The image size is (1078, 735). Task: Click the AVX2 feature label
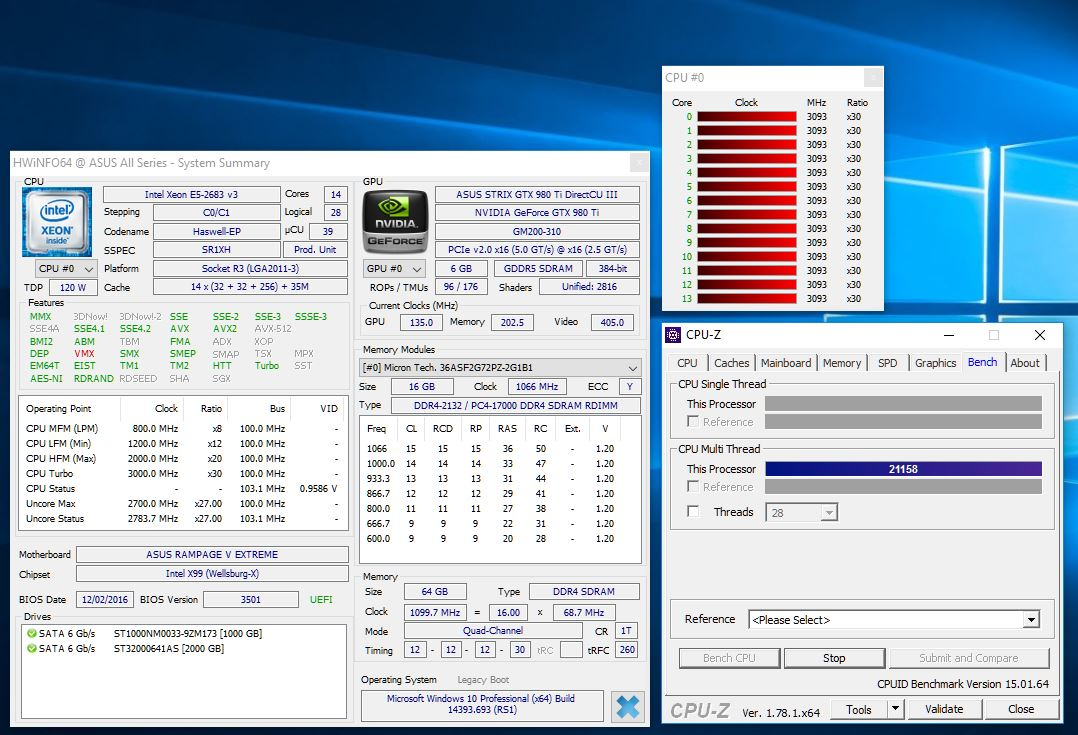pyautogui.click(x=225, y=329)
